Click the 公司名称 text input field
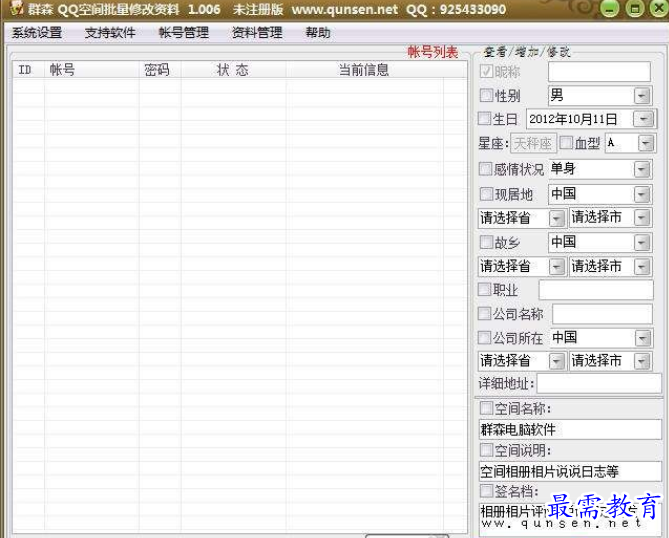Image resolution: width=669 pixels, height=538 pixels. [602, 314]
